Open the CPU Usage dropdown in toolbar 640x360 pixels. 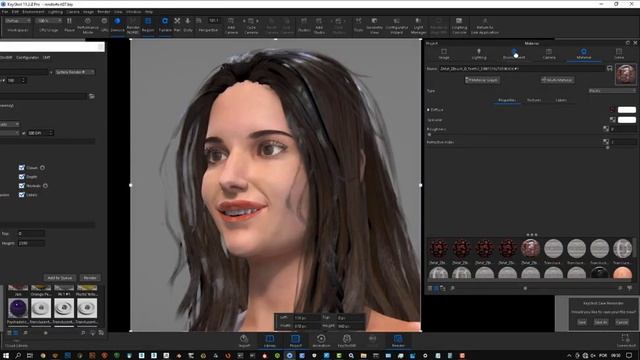48,20
